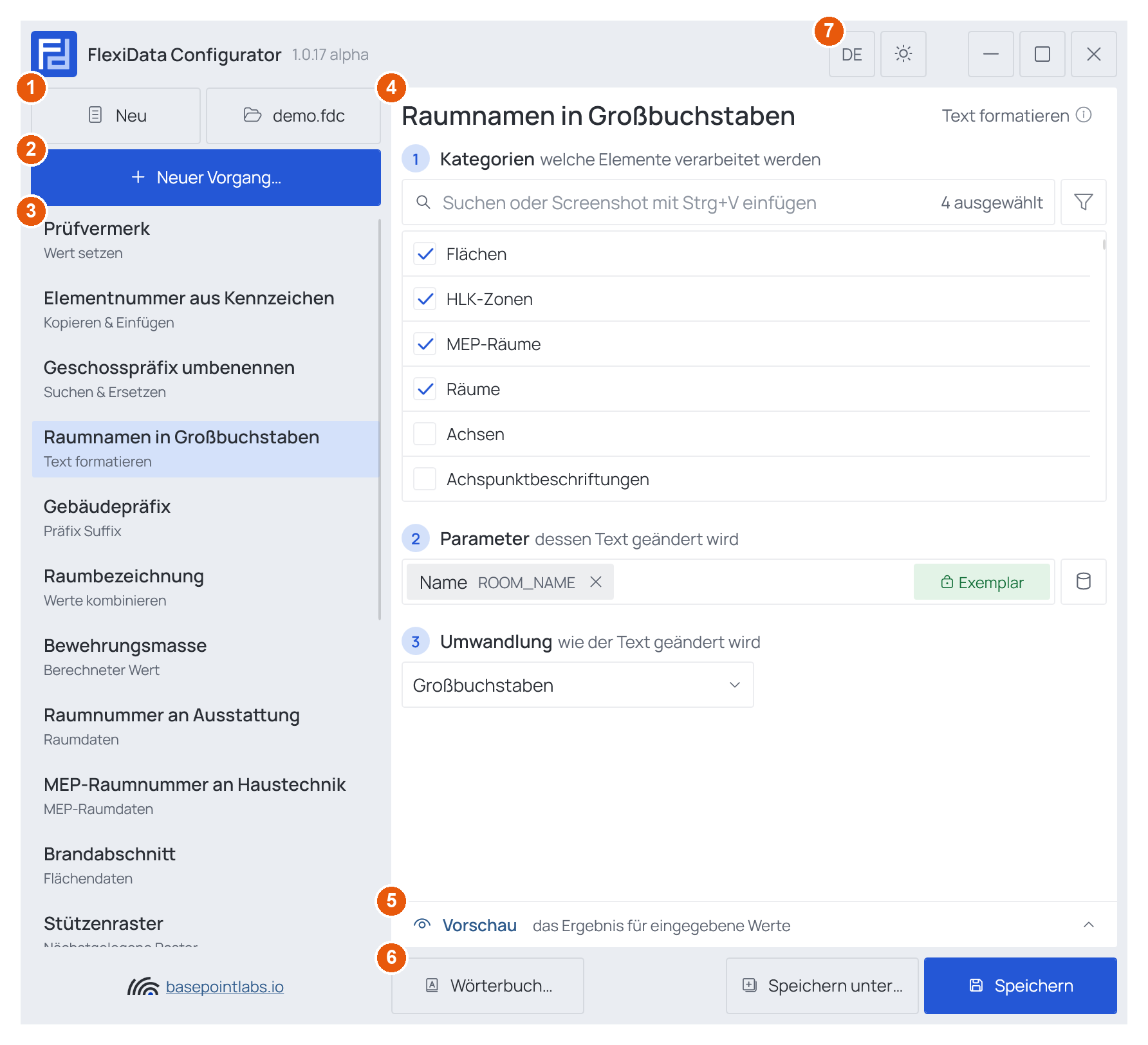Open the demo.fdc file button
This screenshot has height=1045, width=1148.
[x=293, y=116]
